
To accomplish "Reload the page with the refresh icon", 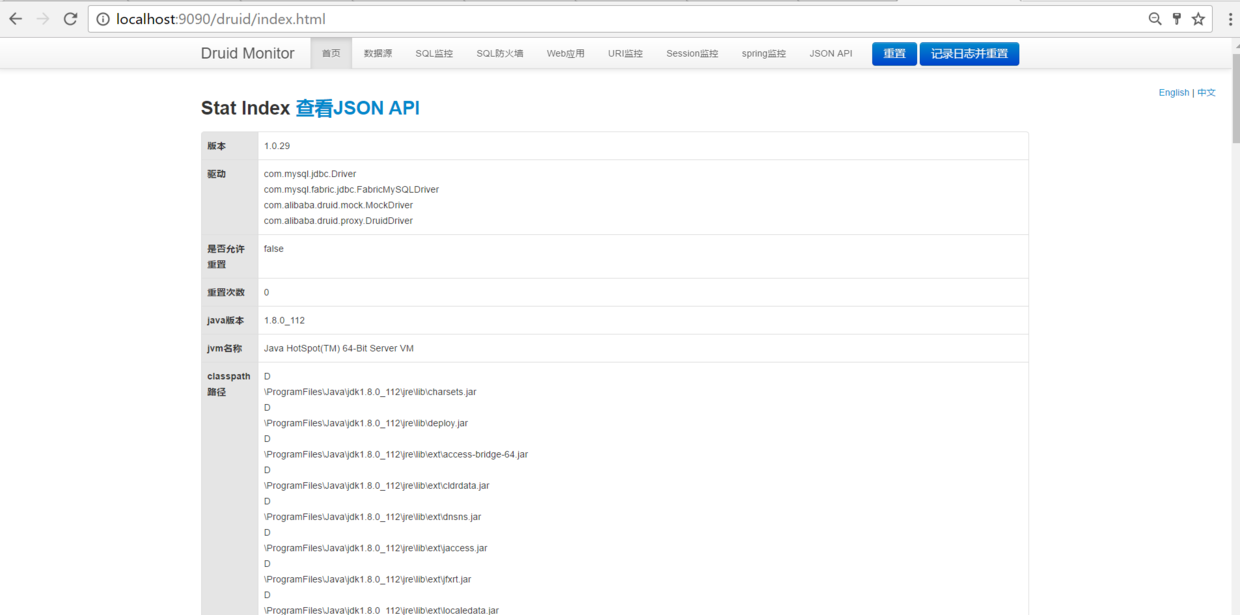I will pos(70,19).
